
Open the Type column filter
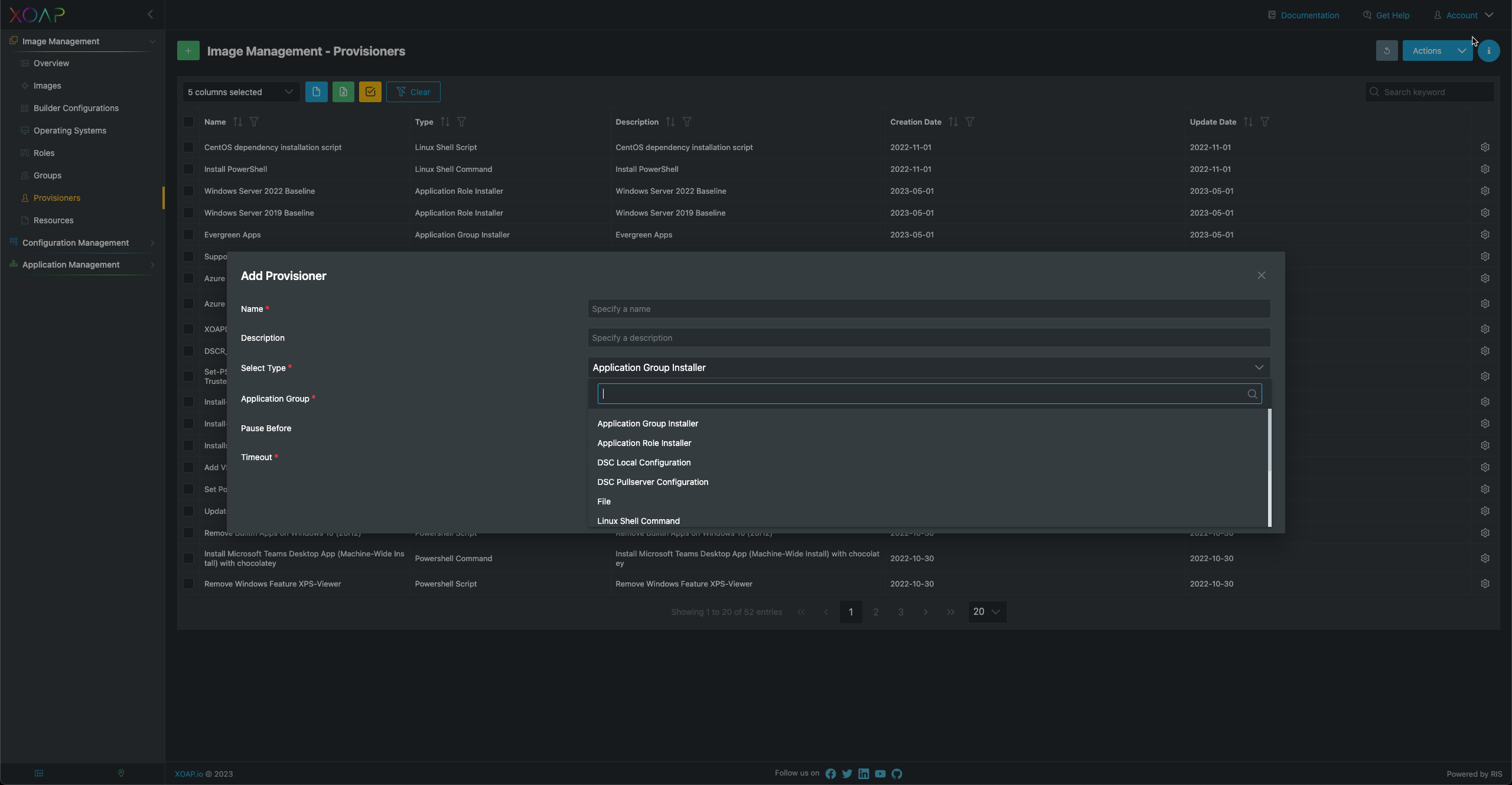pos(462,122)
